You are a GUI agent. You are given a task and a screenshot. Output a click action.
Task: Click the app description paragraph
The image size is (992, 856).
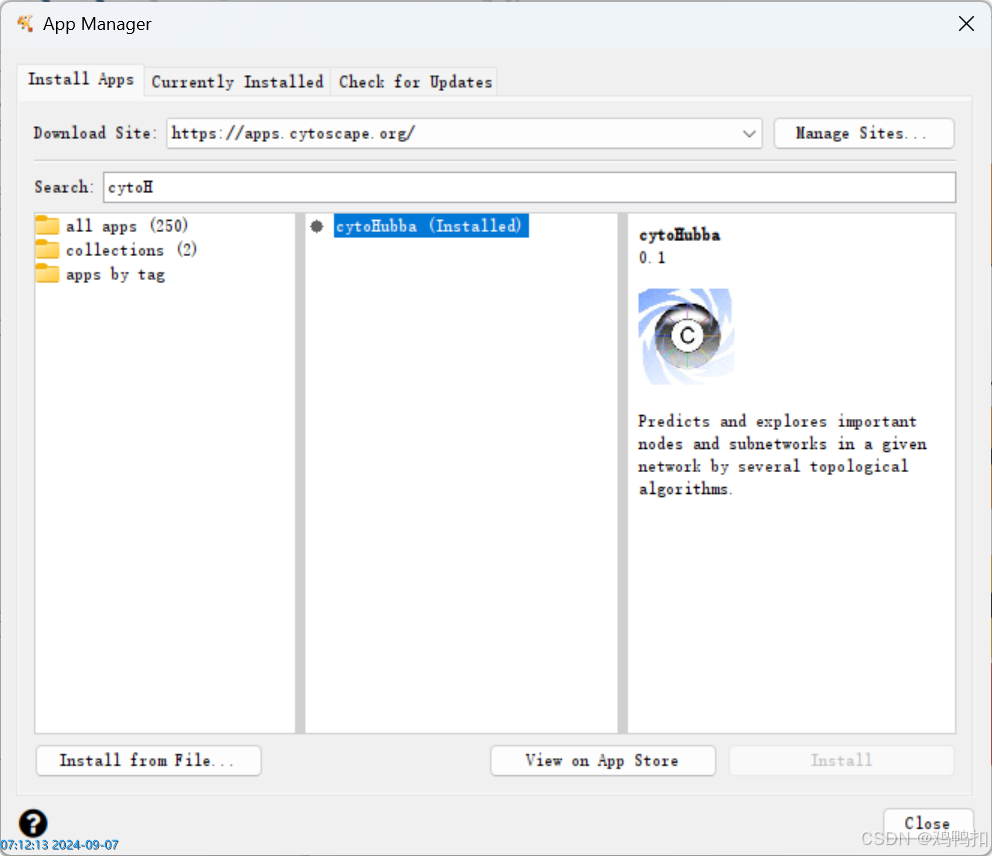[782, 455]
